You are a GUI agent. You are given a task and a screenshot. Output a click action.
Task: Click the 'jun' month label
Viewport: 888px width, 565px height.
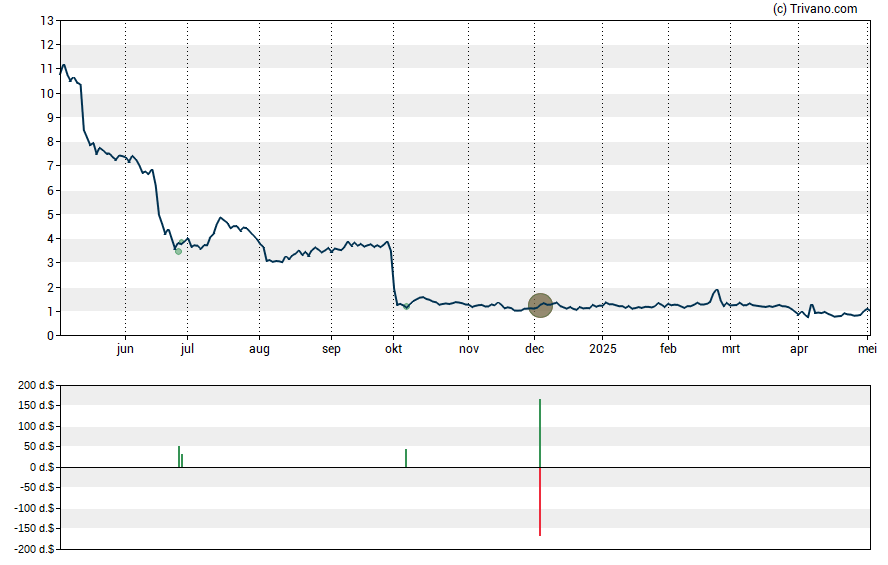pyautogui.click(x=125, y=349)
